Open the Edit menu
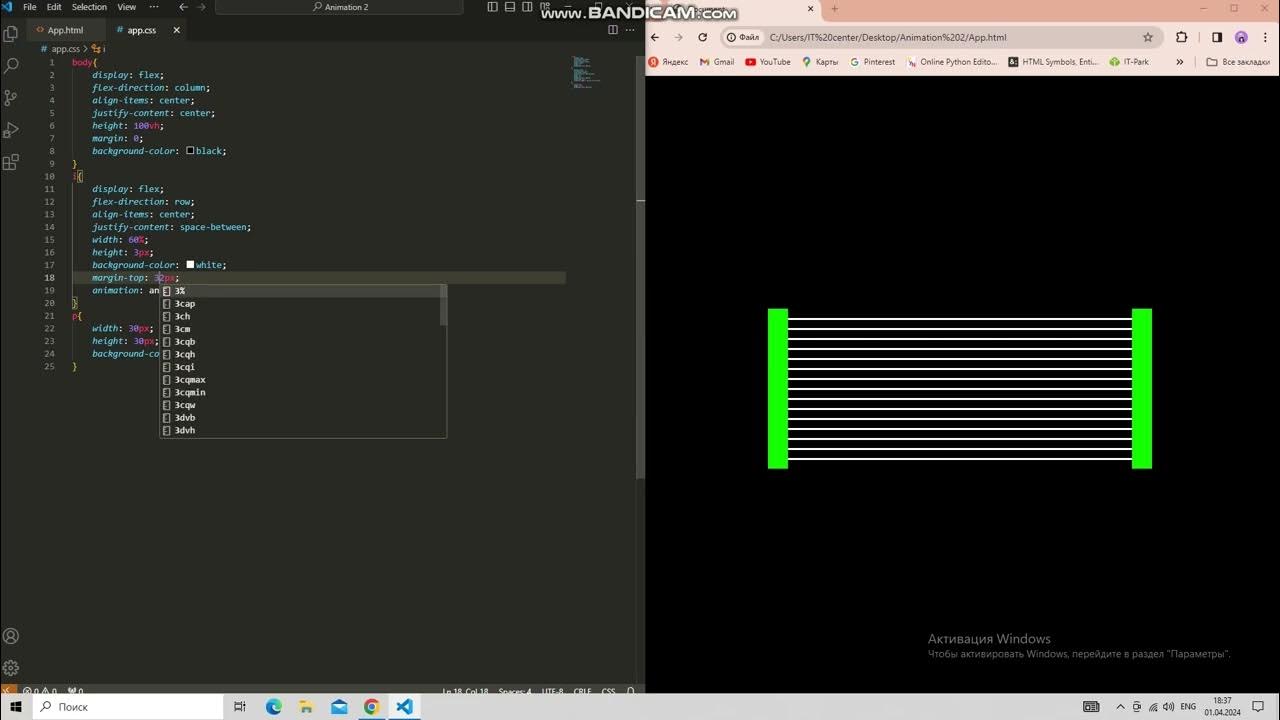Viewport: 1280px width, 720px height. [x=54, y=7]
